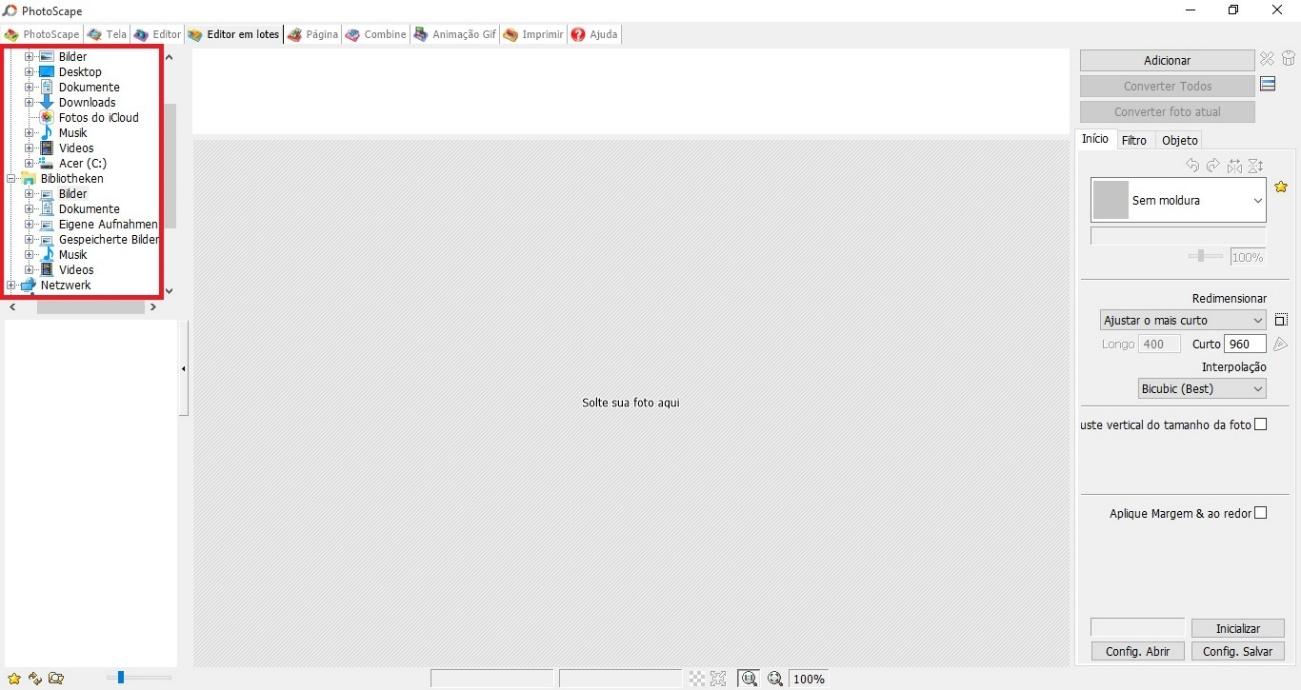Expand the Eigene Aufnahmen node
Viewport: 1301px width, 690px height.
(x=29, y=224)
